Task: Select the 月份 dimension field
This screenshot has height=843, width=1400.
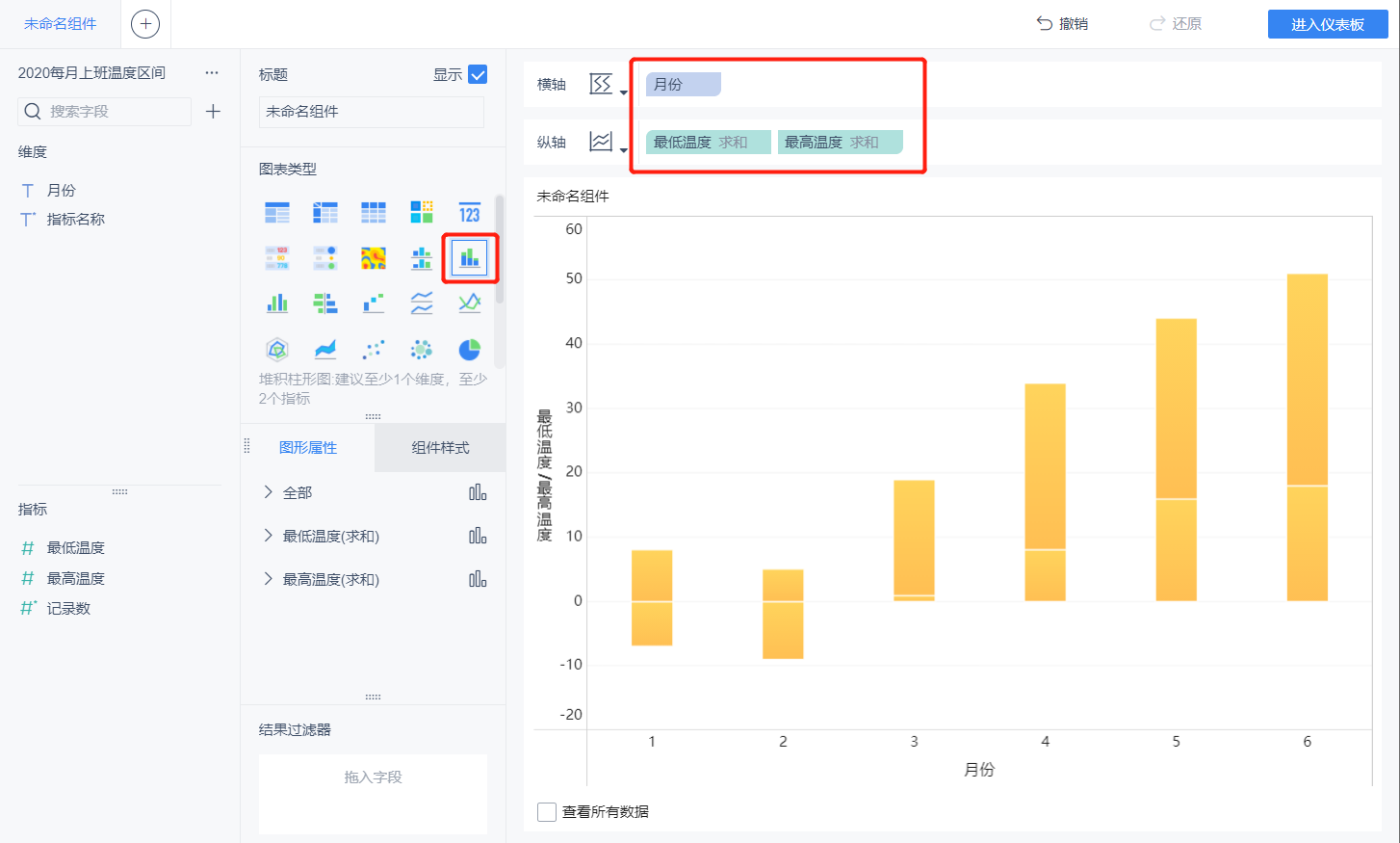Action: (62, 191)
